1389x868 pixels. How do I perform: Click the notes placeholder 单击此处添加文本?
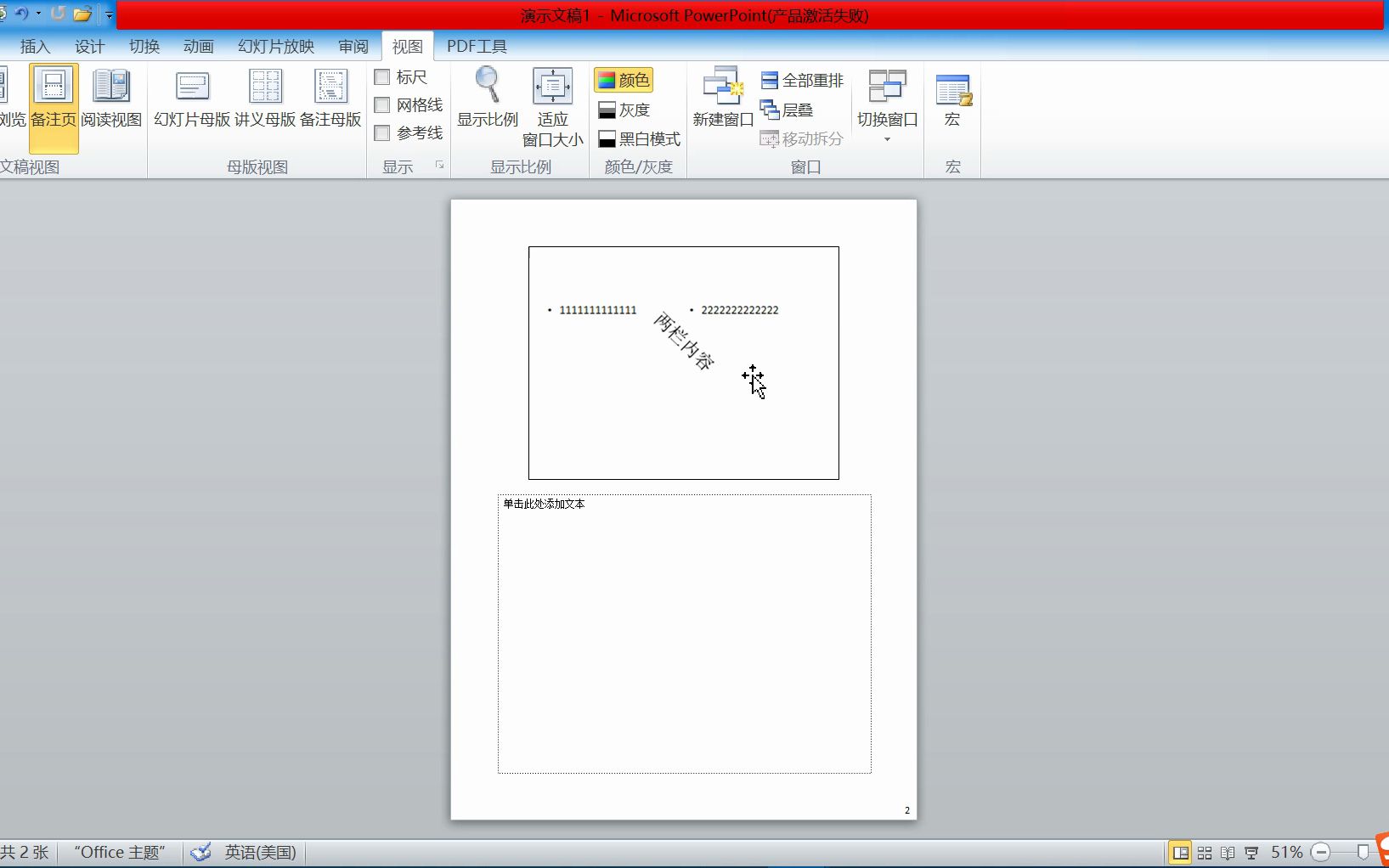(x=685, y=634)
